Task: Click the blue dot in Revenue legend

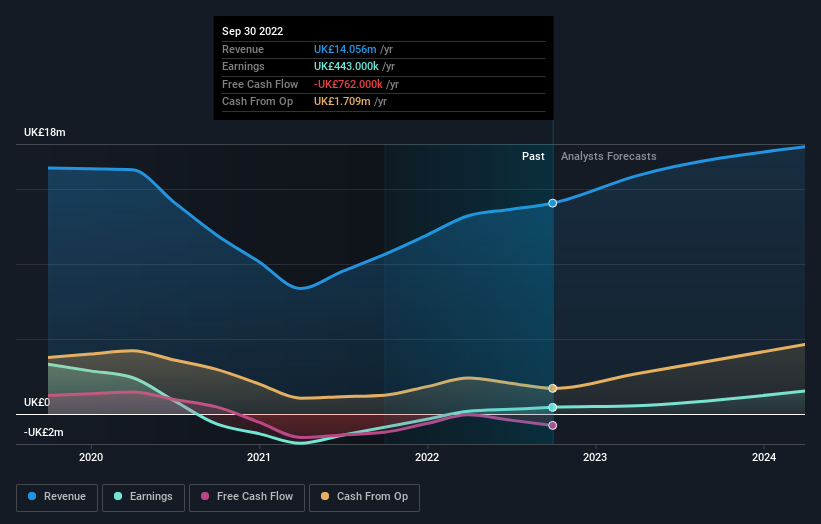Action: coord(32,496)
